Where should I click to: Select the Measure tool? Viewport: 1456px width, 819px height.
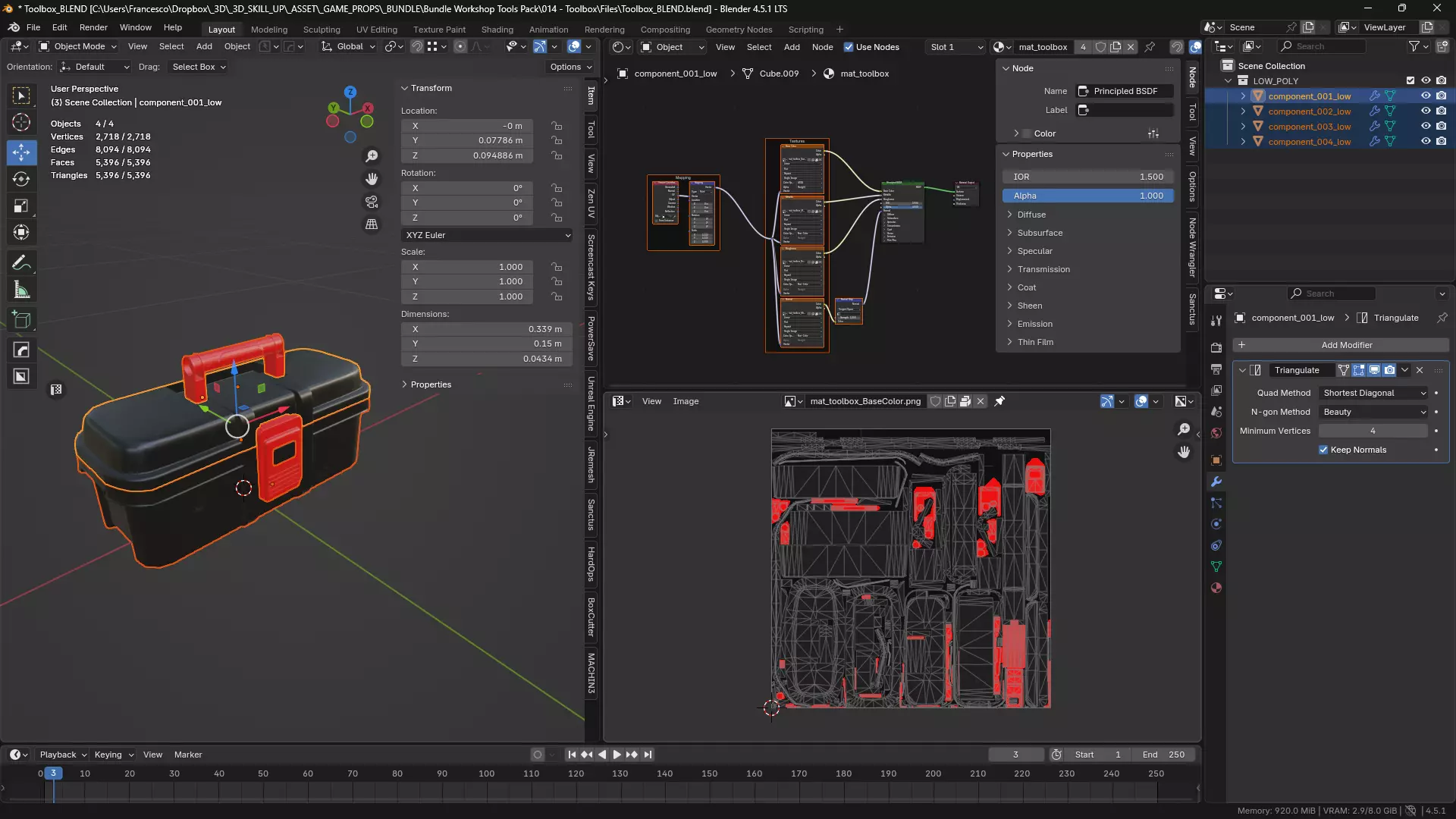tap(21, 290)
